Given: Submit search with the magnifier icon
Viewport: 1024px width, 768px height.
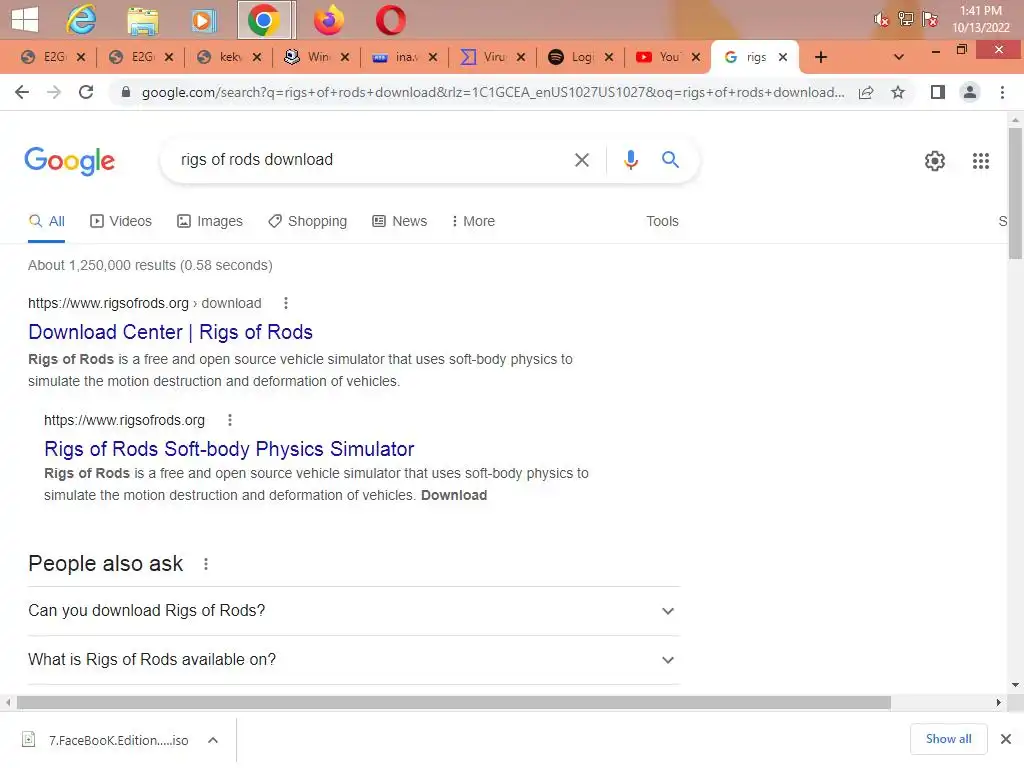Looking at the screenshot, I should pos(670,159).
